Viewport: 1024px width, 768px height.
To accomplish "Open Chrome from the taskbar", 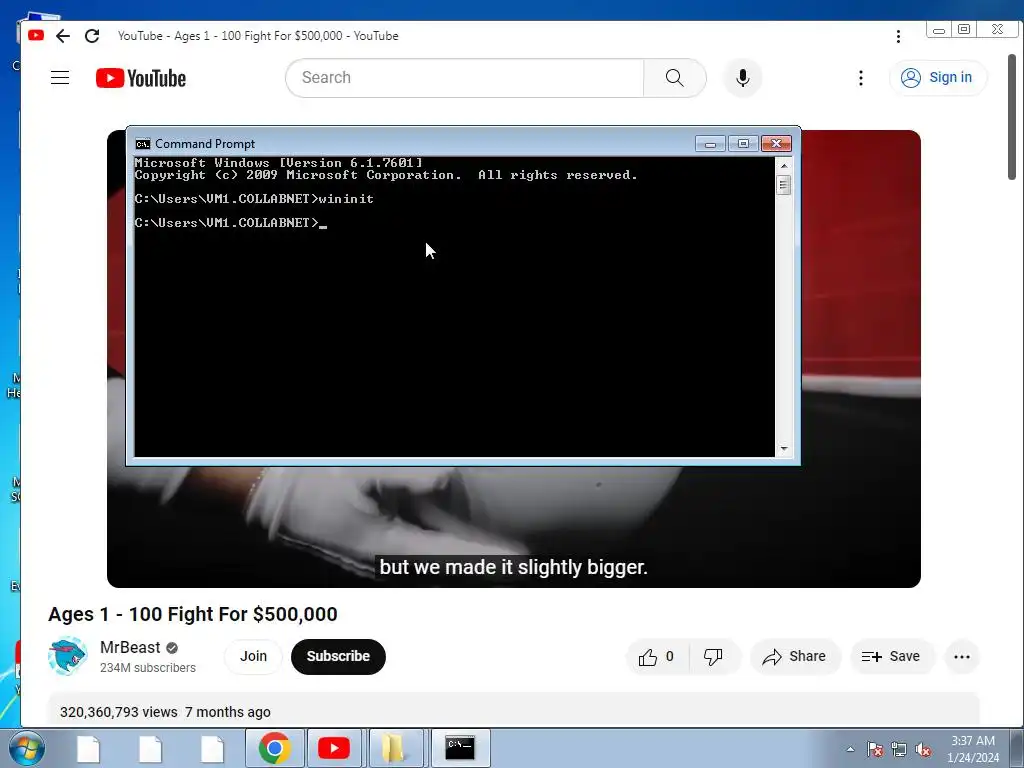I will 274,748.
